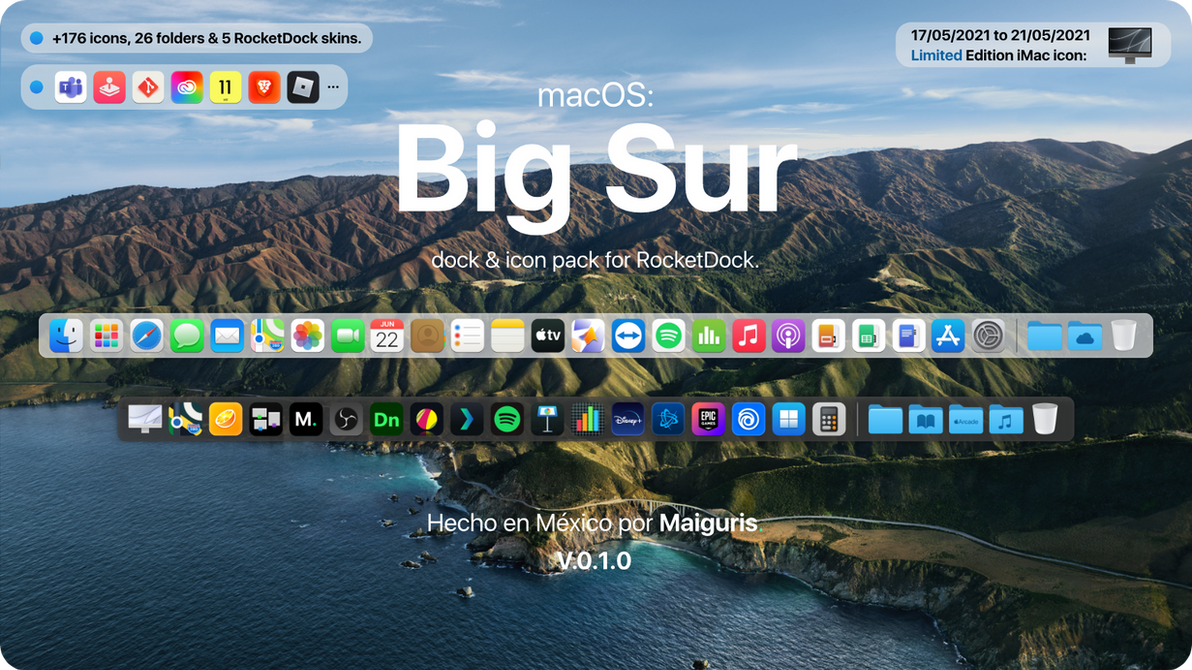This screenshot has height=670, width=1192.
Task: Open the black M. app icon
Action: (x=306, y=419)
